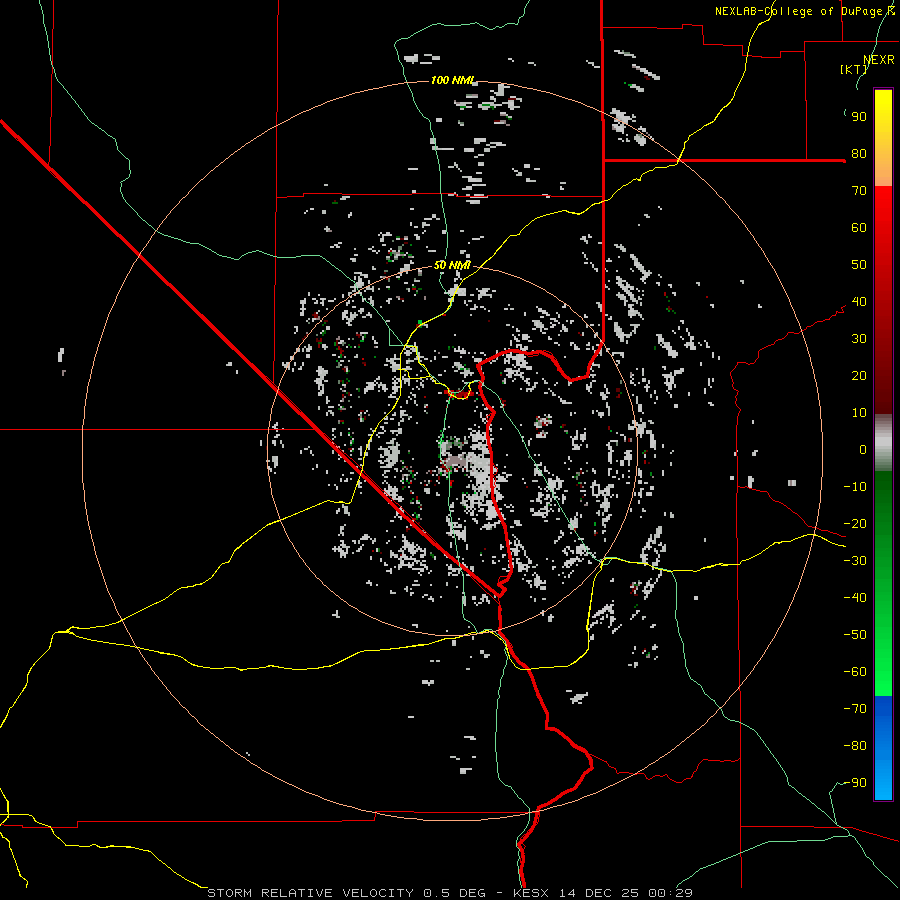Click the gray zero-velocity segment of scale
Image resolution: width=900 pixels, height=900 pixels.
[x=883, y=442]
